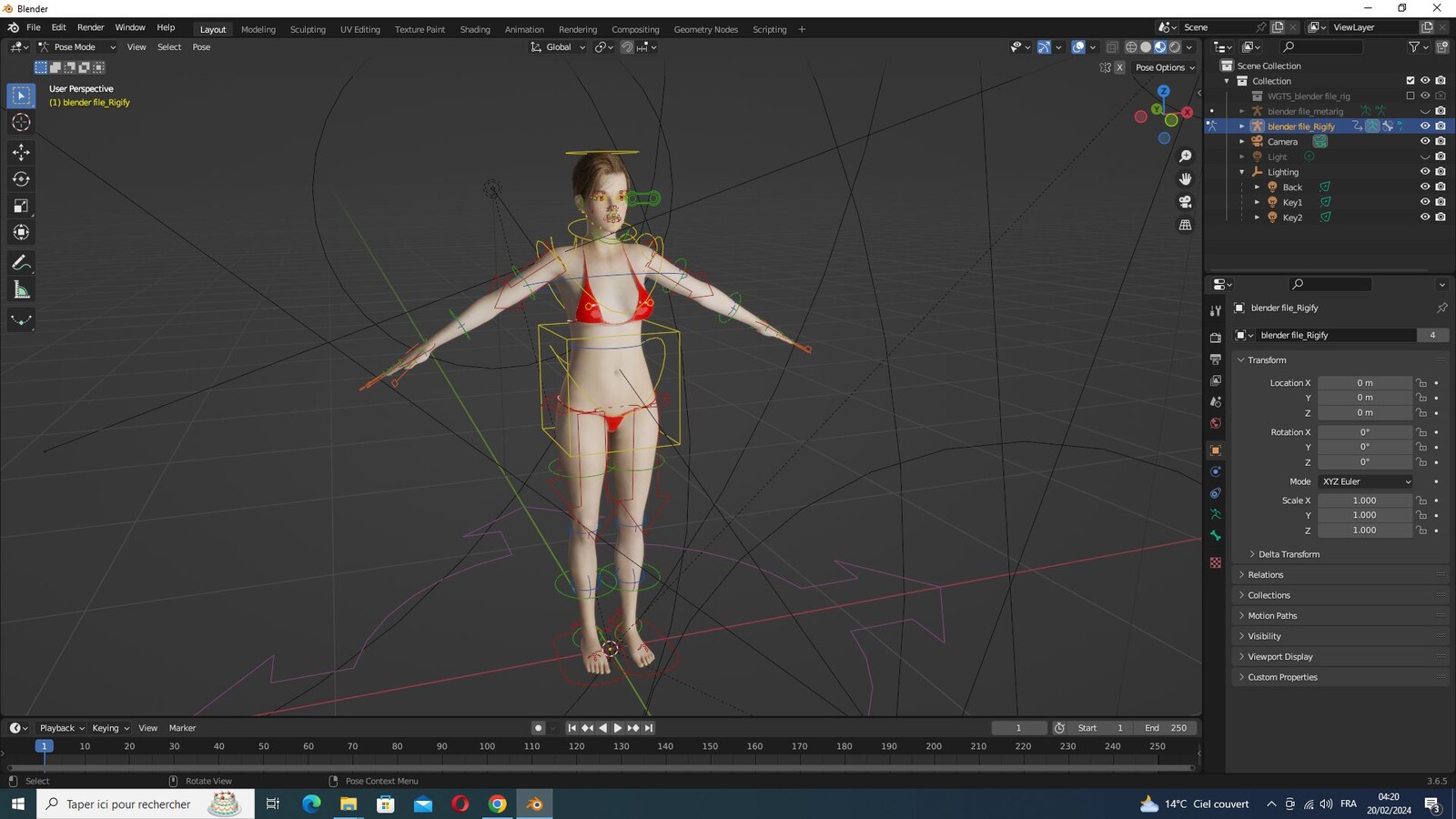This screenshot has height=819, width=1456.
Task: Open the File menu
Action: tap(33, 27)
